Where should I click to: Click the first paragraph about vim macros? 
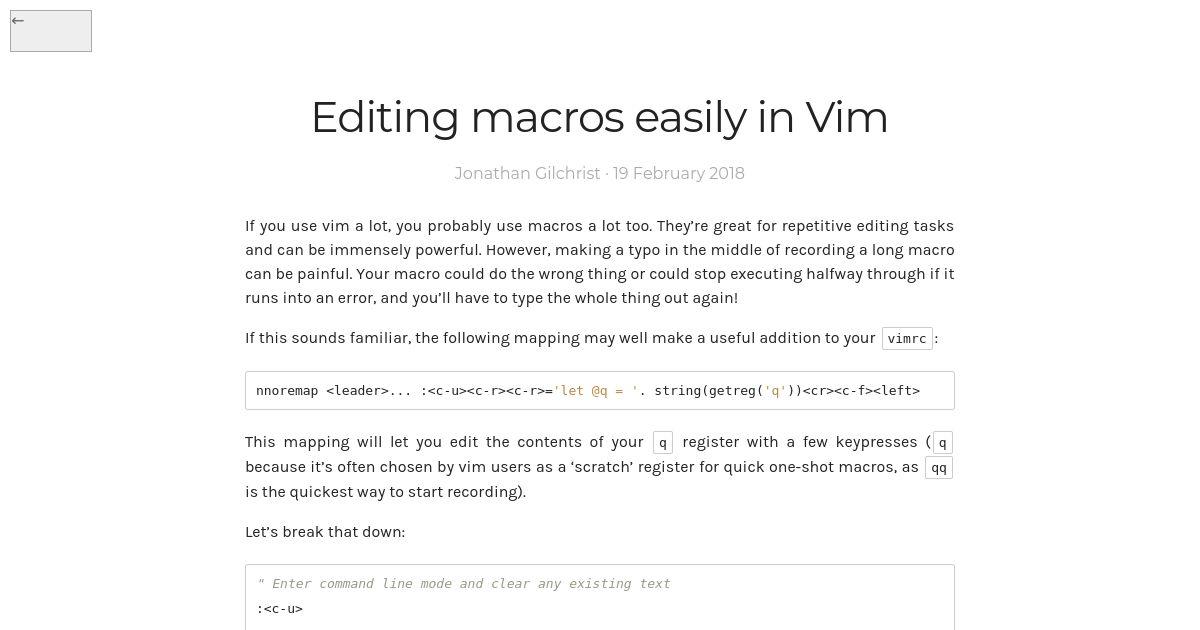click(600, 262)
